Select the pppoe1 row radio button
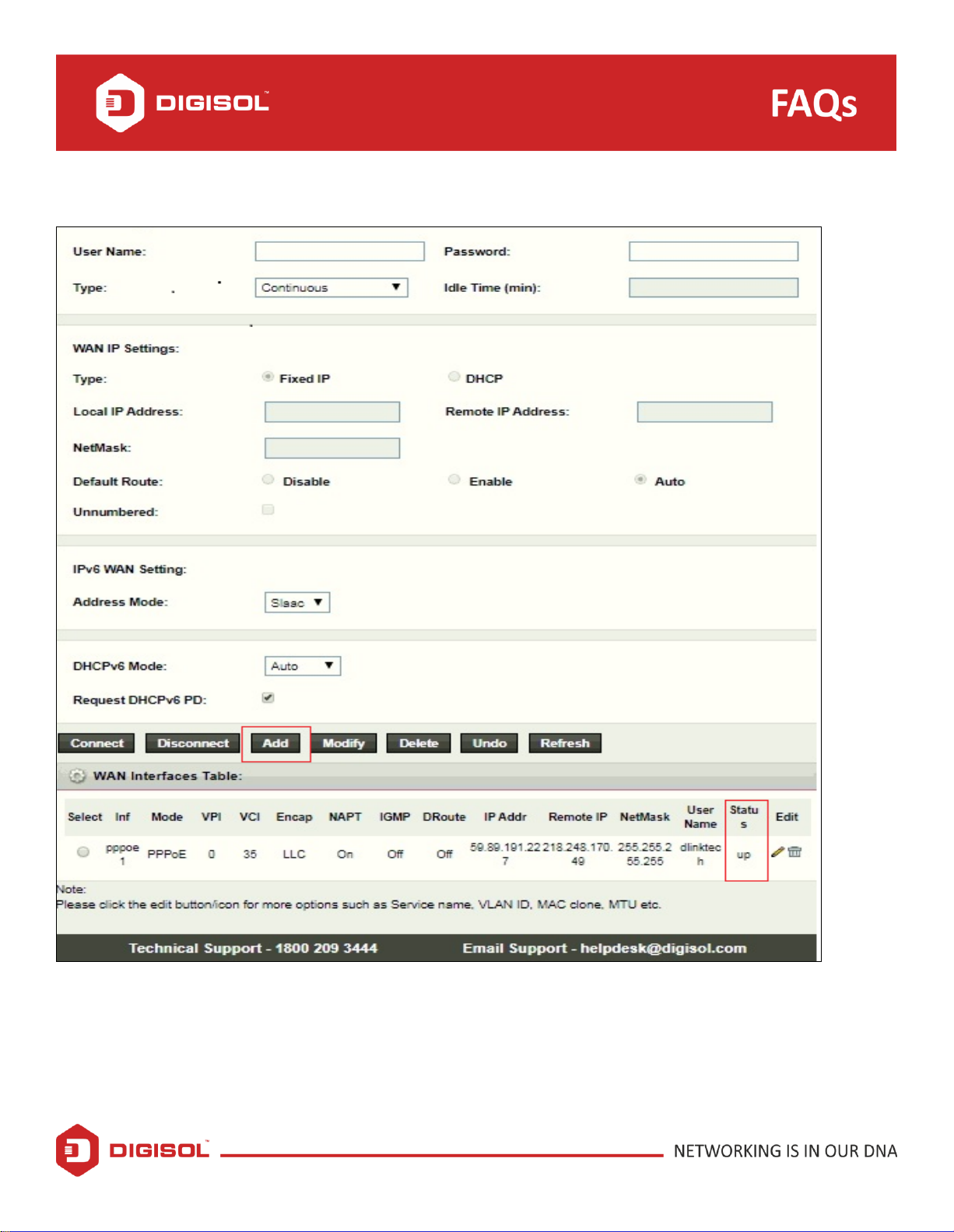The image size is (954, 1232). 83,852
